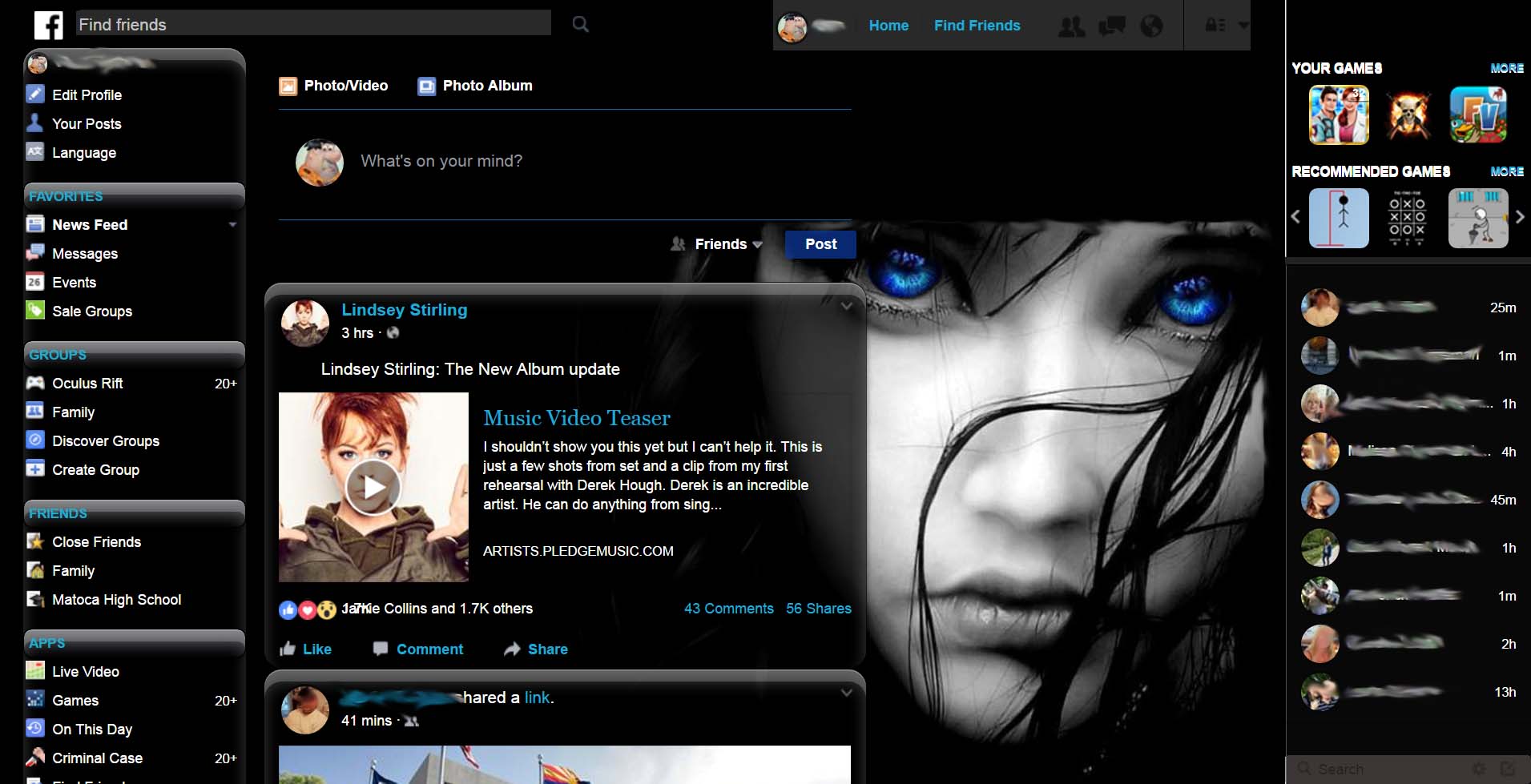Select the Photo Album icon
This screenshot has height=784, width=1531.
tap(425, 86)
